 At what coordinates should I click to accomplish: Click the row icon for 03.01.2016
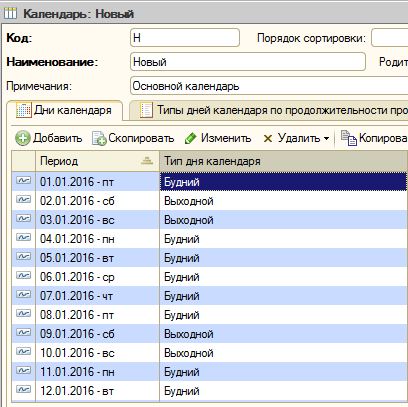click(23, 218)
